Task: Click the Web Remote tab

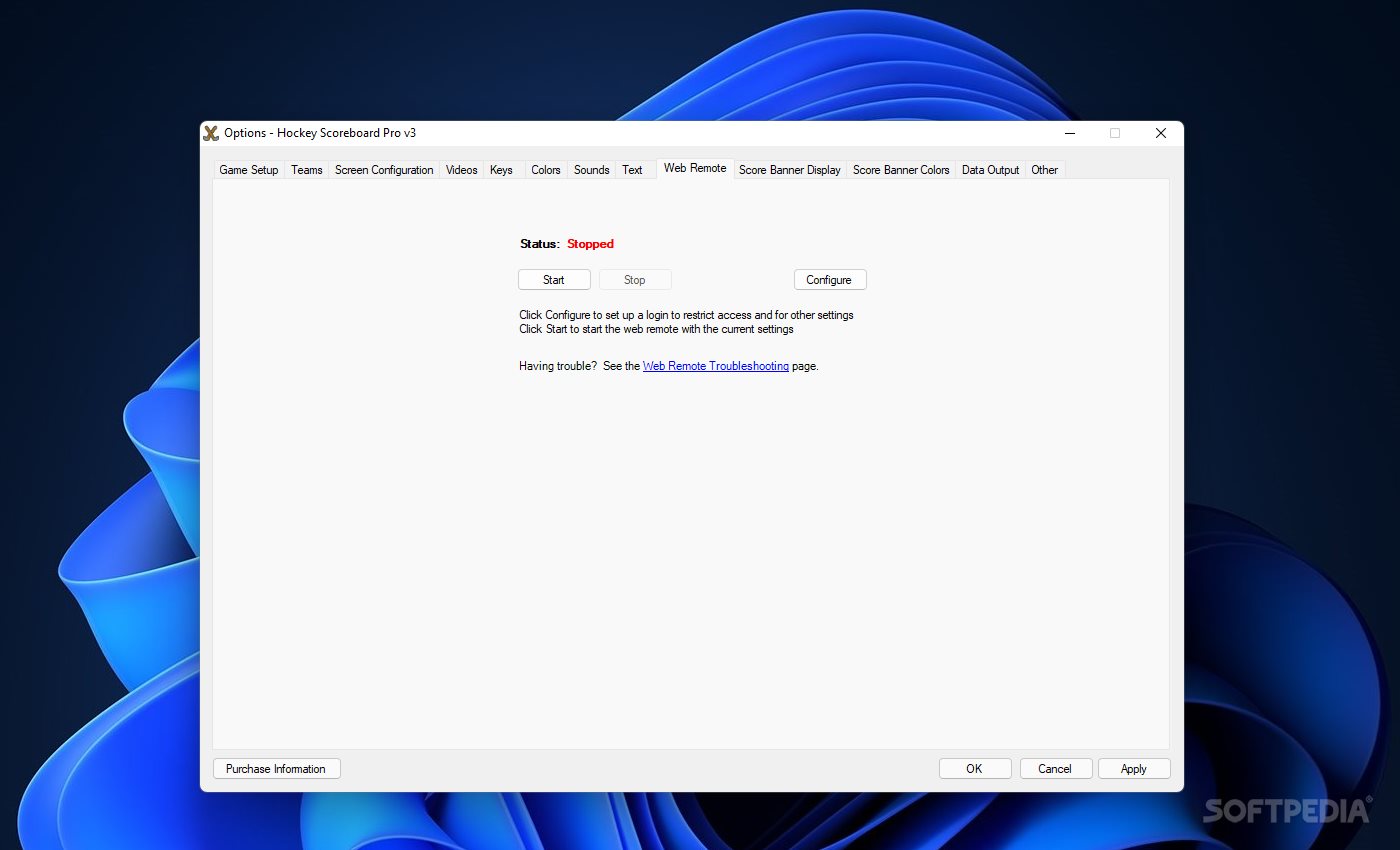Action: tap(695, 168)
